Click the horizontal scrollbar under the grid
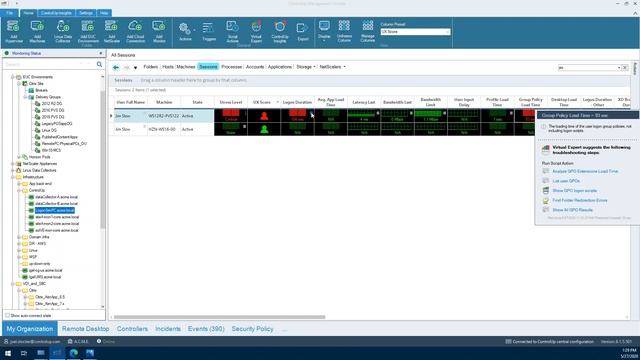 pyautogui.click(x=220, y=317)
